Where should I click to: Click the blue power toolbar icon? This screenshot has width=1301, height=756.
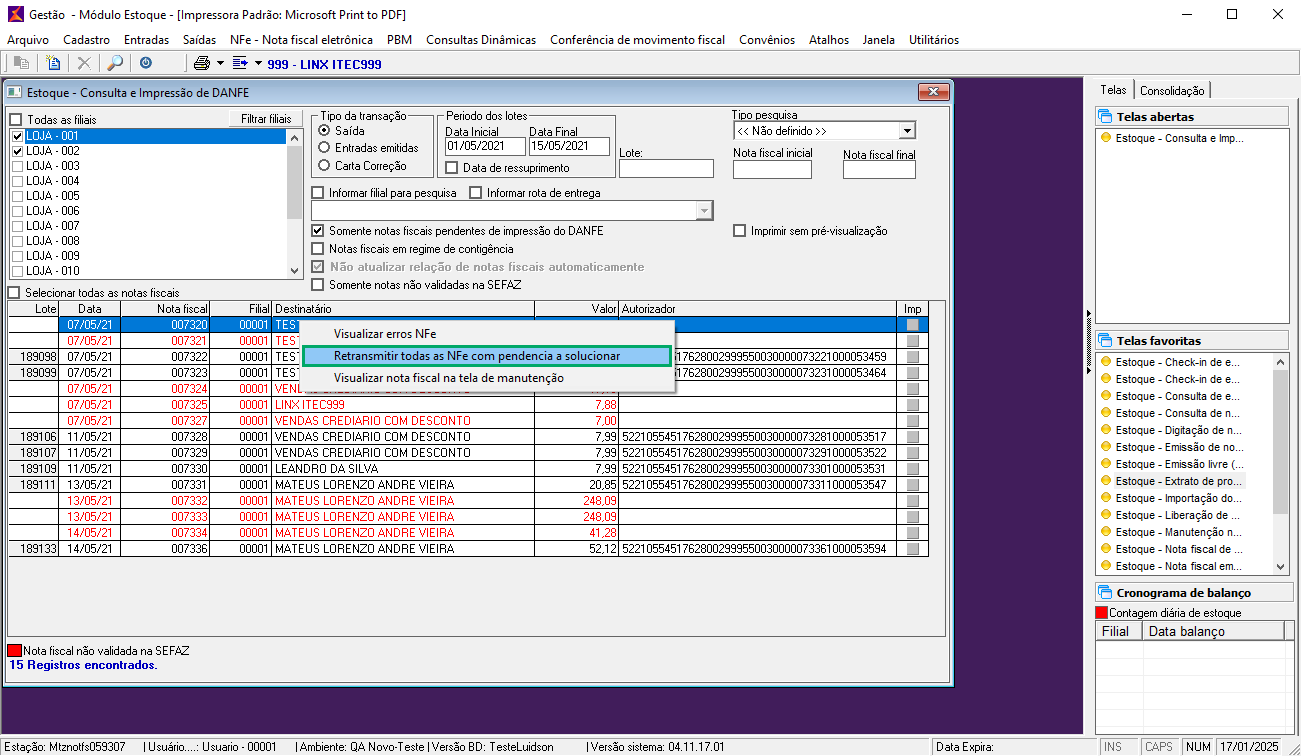[x=146, y=63]
